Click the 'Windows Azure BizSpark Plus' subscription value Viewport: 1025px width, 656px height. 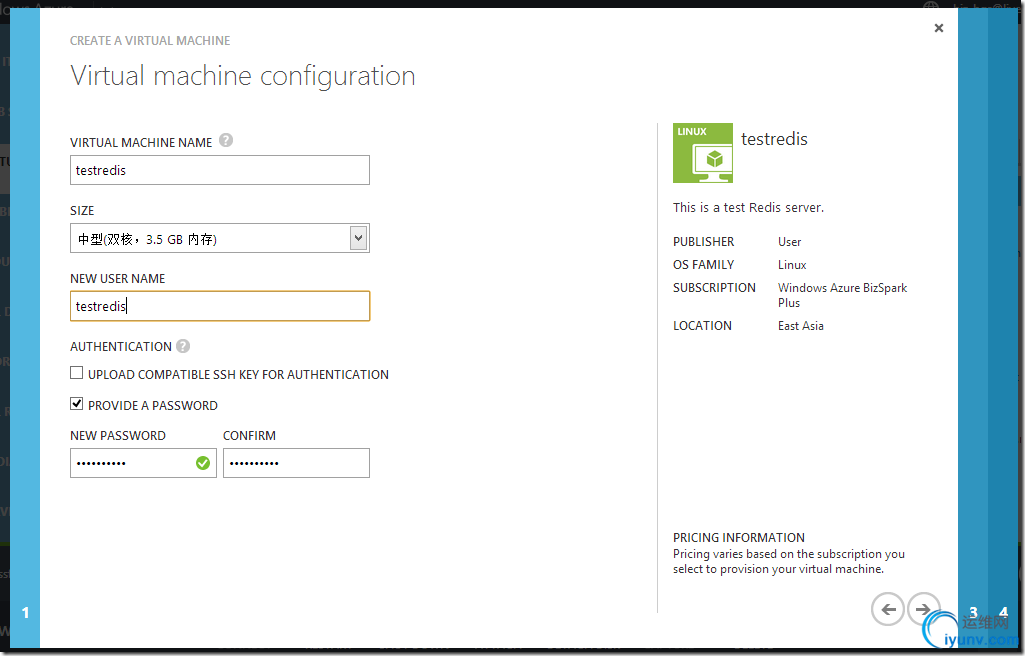(x=843, y=295)
